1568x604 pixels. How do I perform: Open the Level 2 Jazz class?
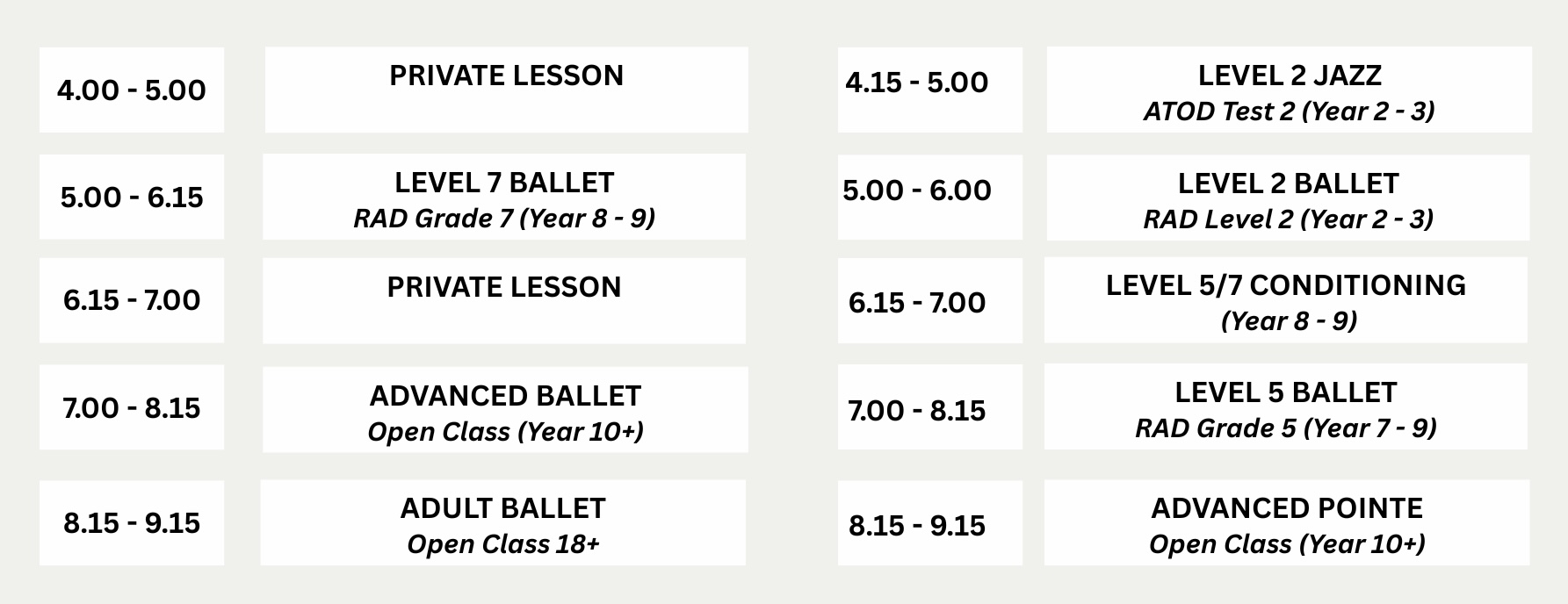point(1289,90)
